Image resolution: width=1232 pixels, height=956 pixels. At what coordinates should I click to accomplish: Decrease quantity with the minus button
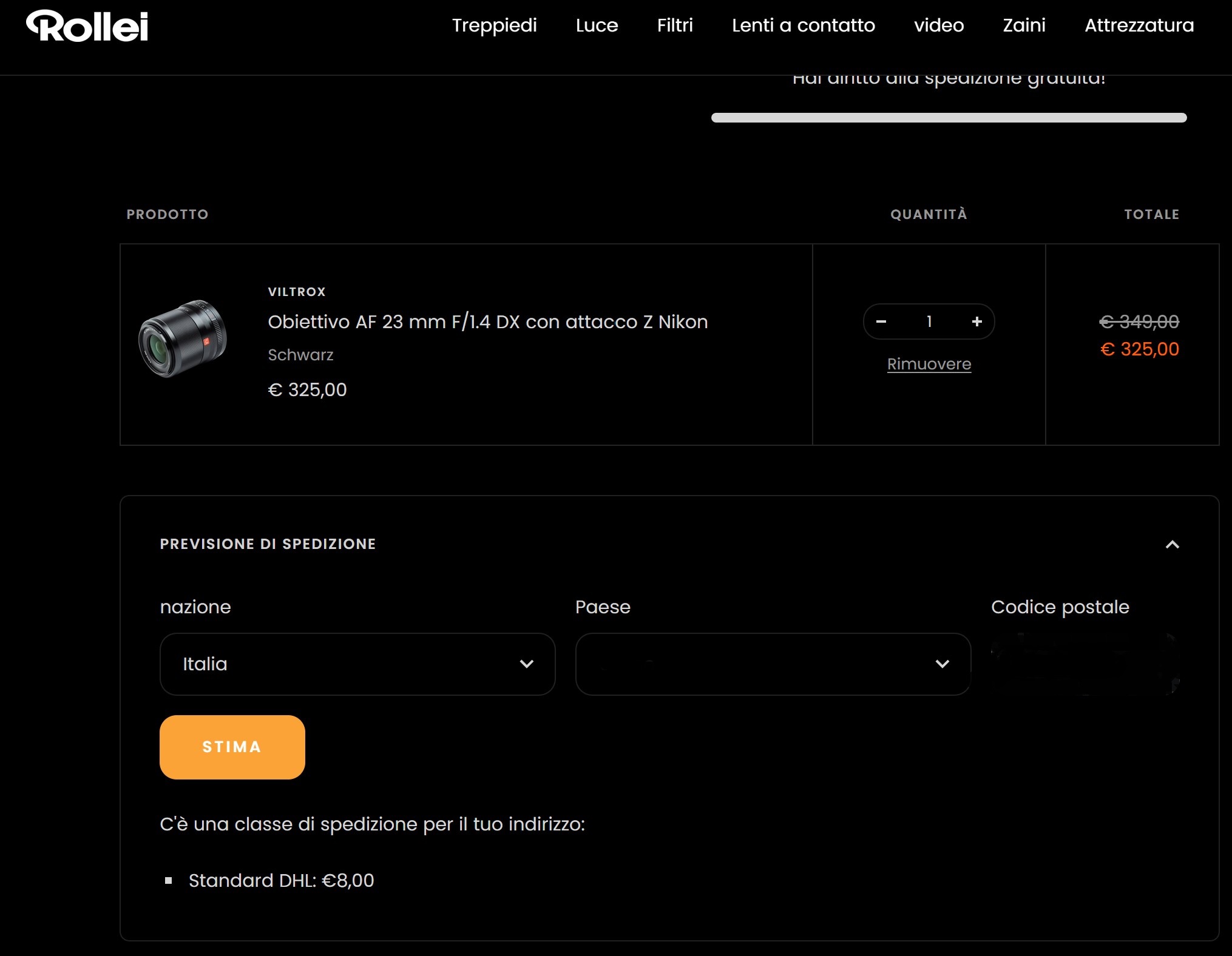pos(881,321)
